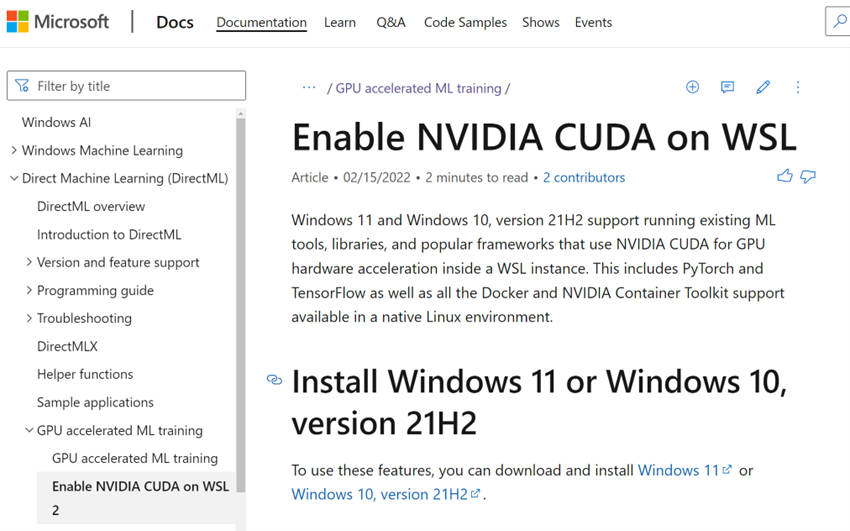
Task: Click the Microsoft logo
Action: point(57,22)
